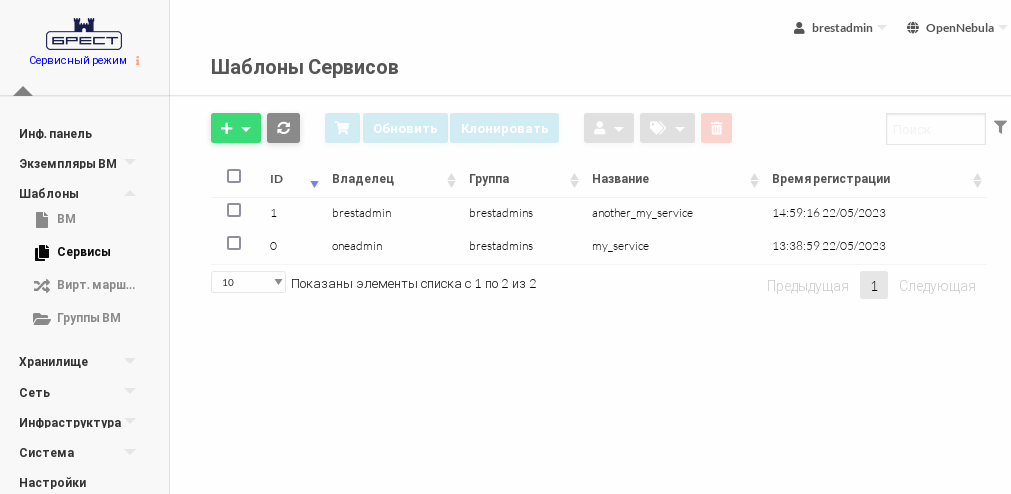Toggle the select-all checkbox in table header

click(x=234, y=176)
